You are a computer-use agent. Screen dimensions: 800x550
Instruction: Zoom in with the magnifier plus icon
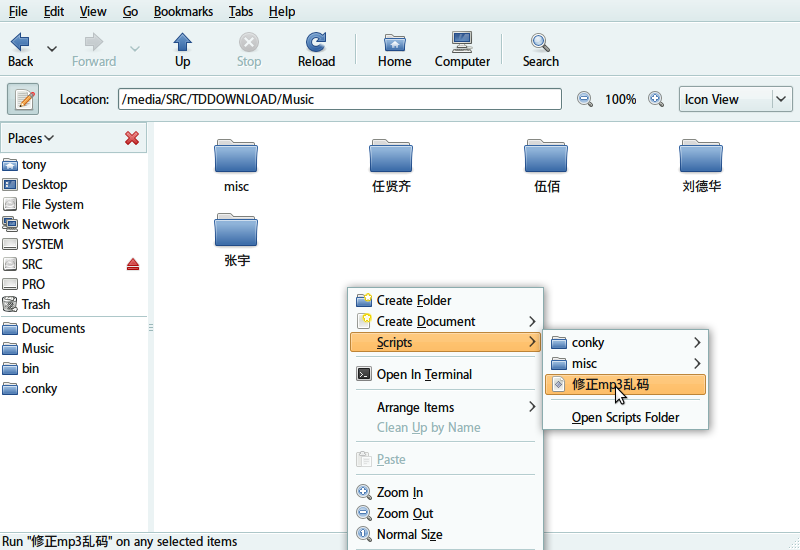(656, 99)
